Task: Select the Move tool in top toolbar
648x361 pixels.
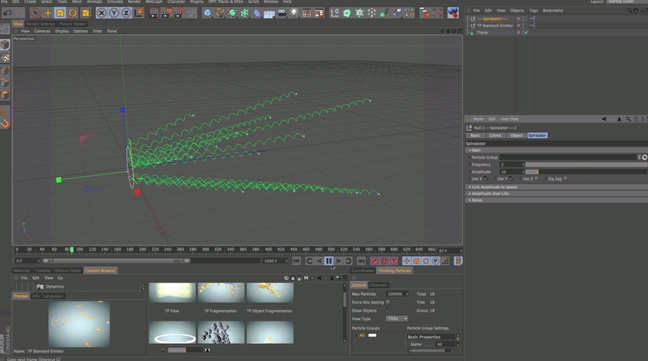Action: coord(48,13)
